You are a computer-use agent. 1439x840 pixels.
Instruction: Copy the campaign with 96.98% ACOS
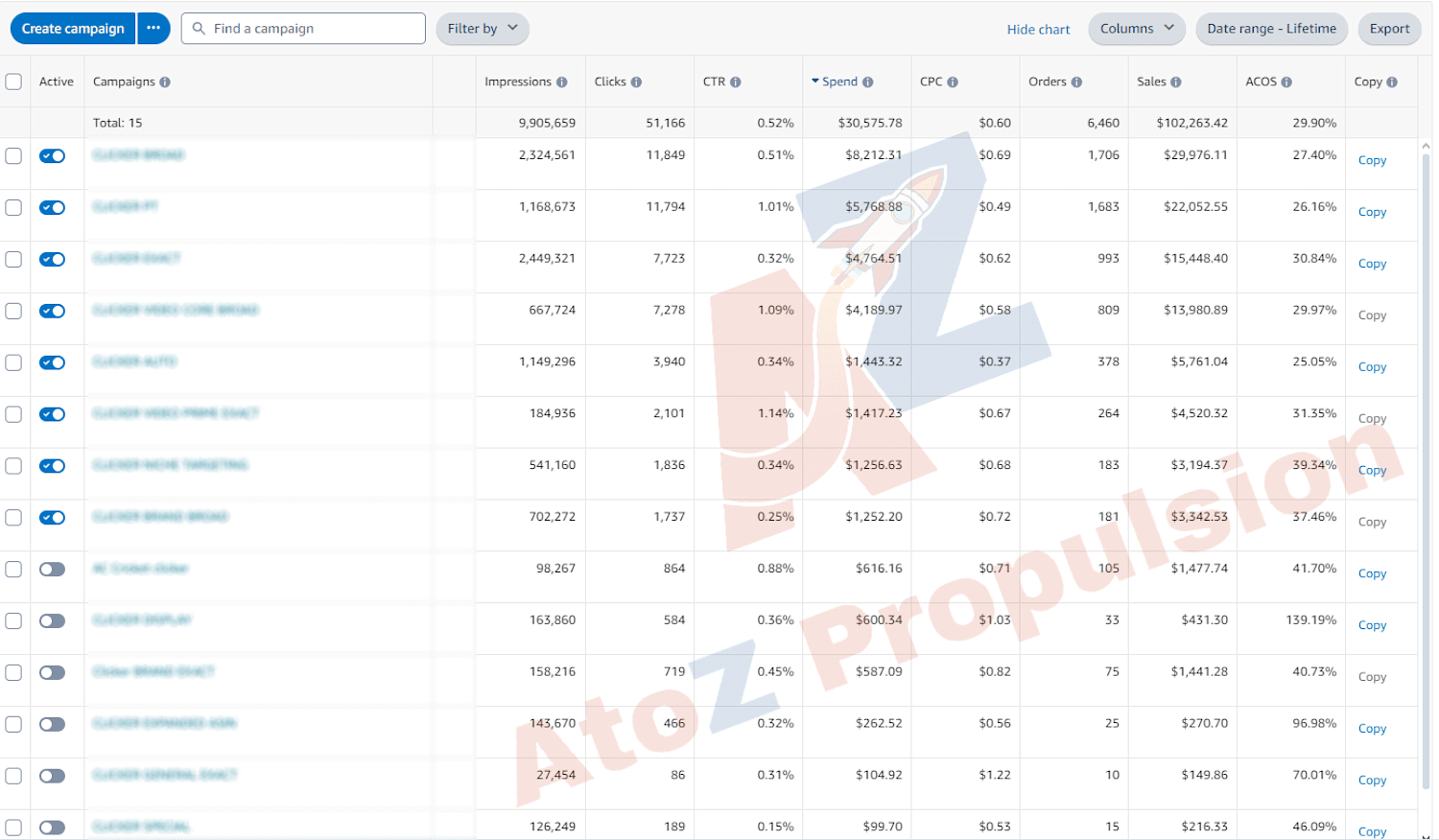(x=1372, y=729)
